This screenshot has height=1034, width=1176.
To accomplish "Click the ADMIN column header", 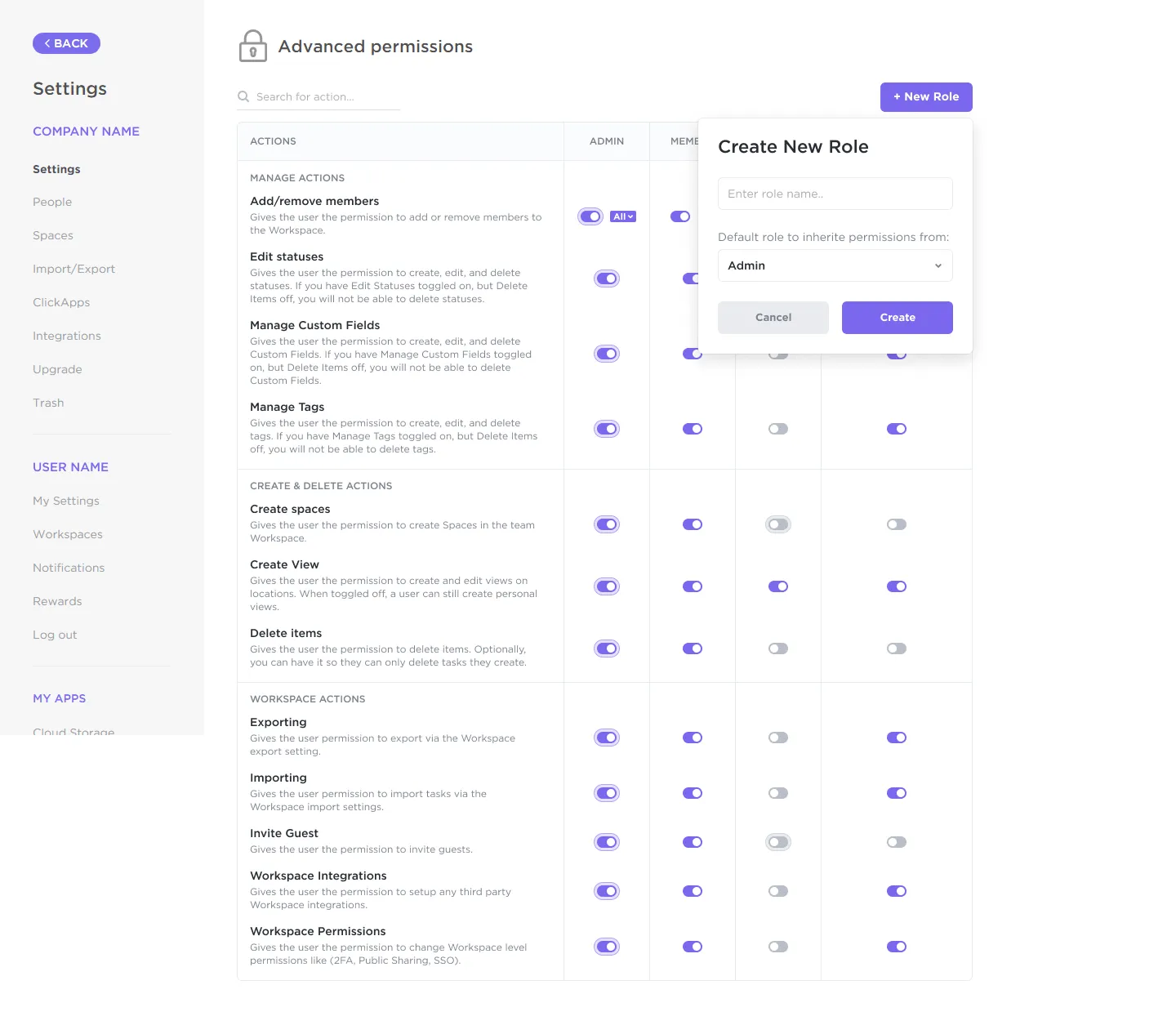I will click(607, 141).
